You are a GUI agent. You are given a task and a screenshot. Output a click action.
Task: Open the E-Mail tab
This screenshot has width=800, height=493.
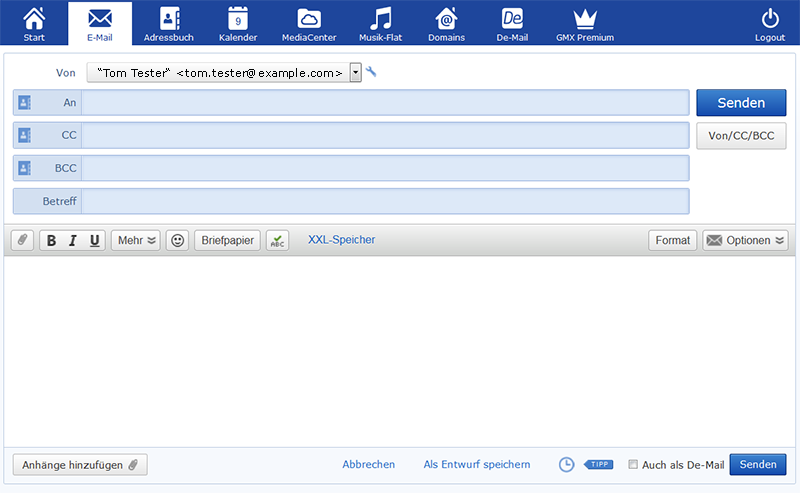click(99, 24)
